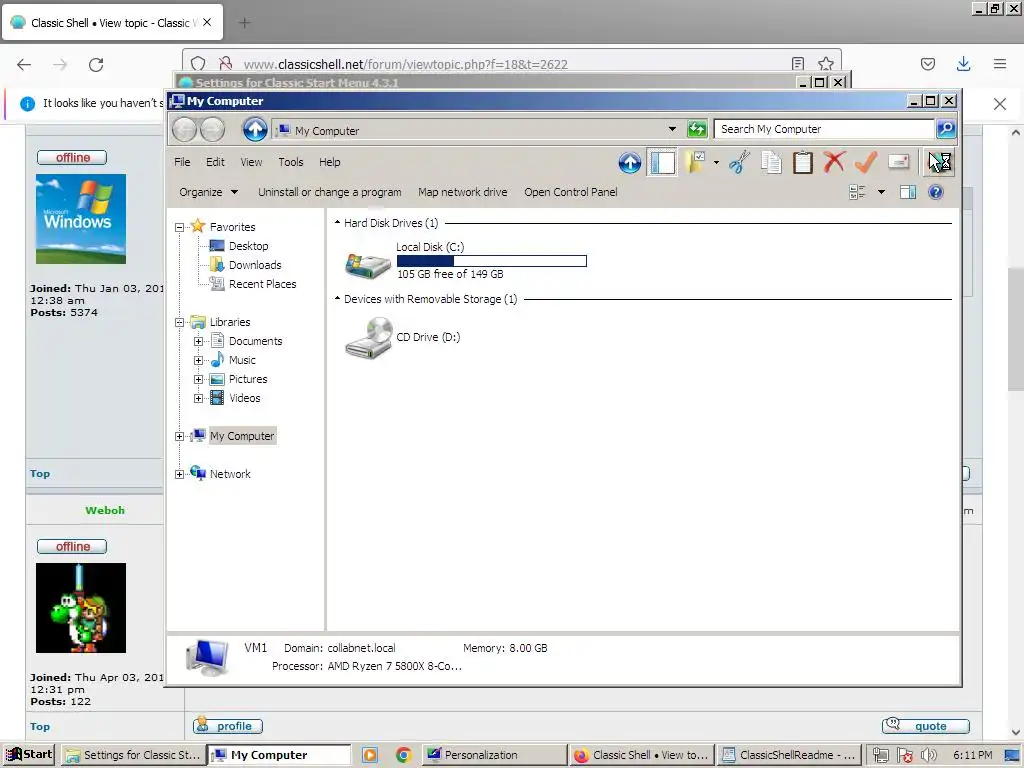
Task: Click the Up one level toolbar button
Action: (630, 162)
